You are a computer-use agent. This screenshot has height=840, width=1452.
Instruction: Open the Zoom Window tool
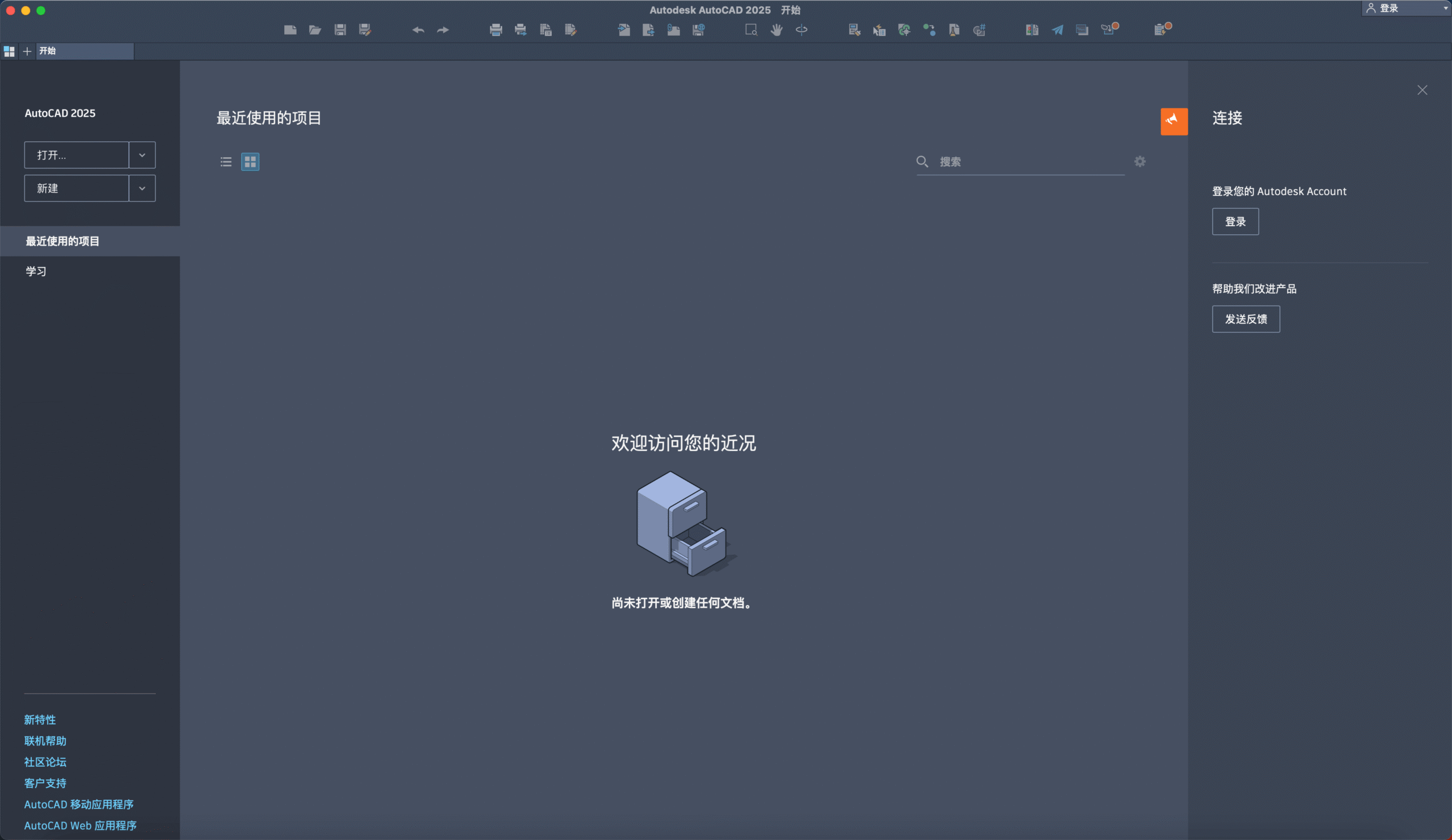coord(751,30)
